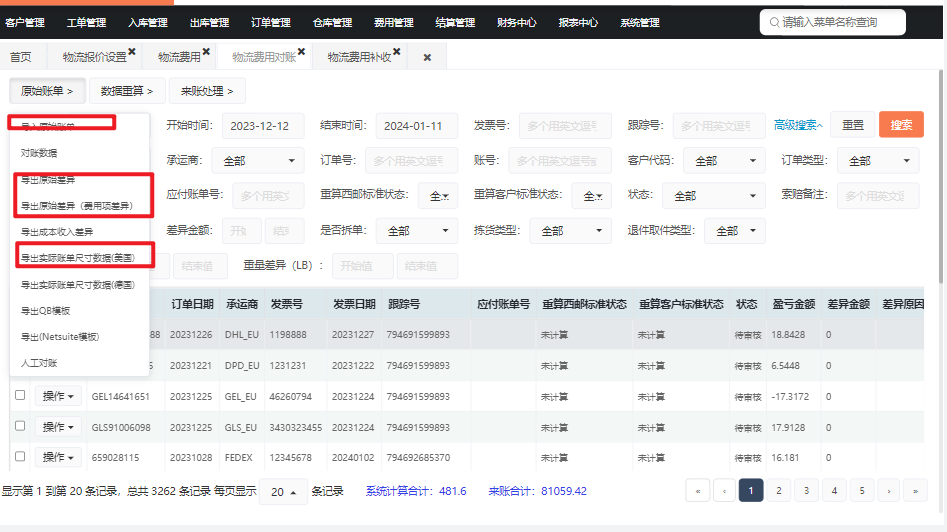Viewport: 947px width, 532px height.
Task: Open 操作 dropdown for row 659028115
Action: (x=58, y=457)
